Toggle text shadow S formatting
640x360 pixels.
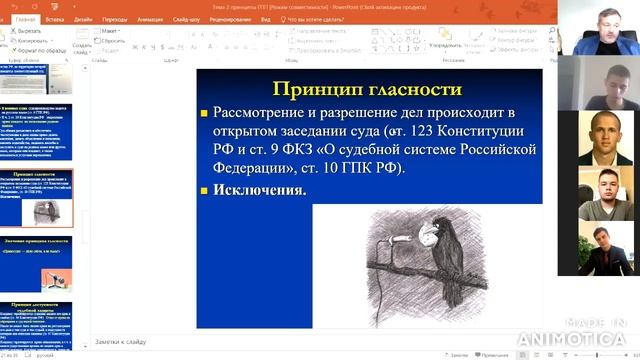coord(162,48)
